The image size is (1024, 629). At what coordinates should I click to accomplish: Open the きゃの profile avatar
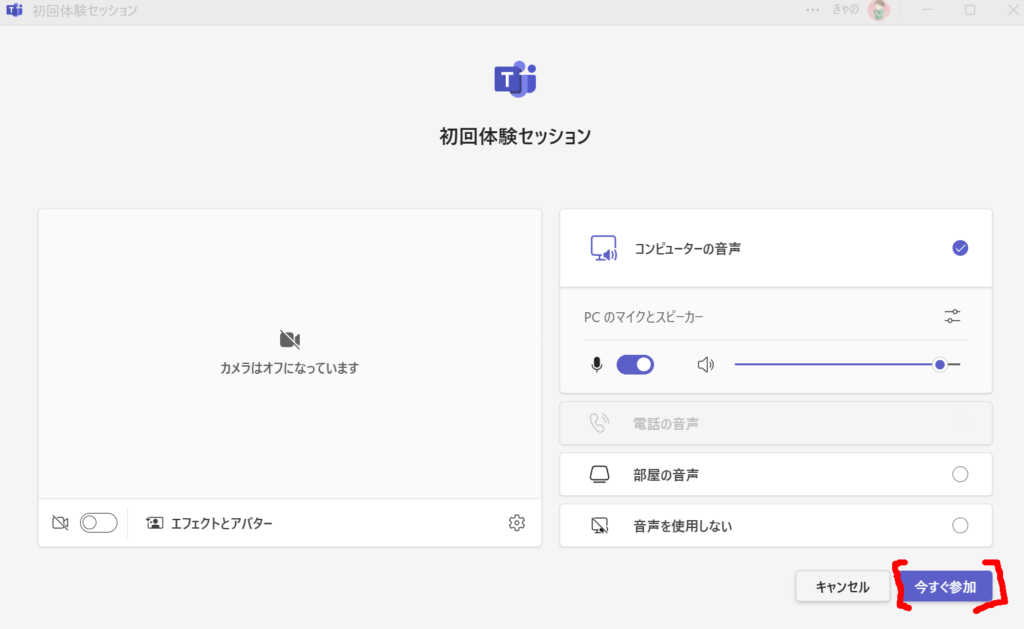[x=879, y=10]
